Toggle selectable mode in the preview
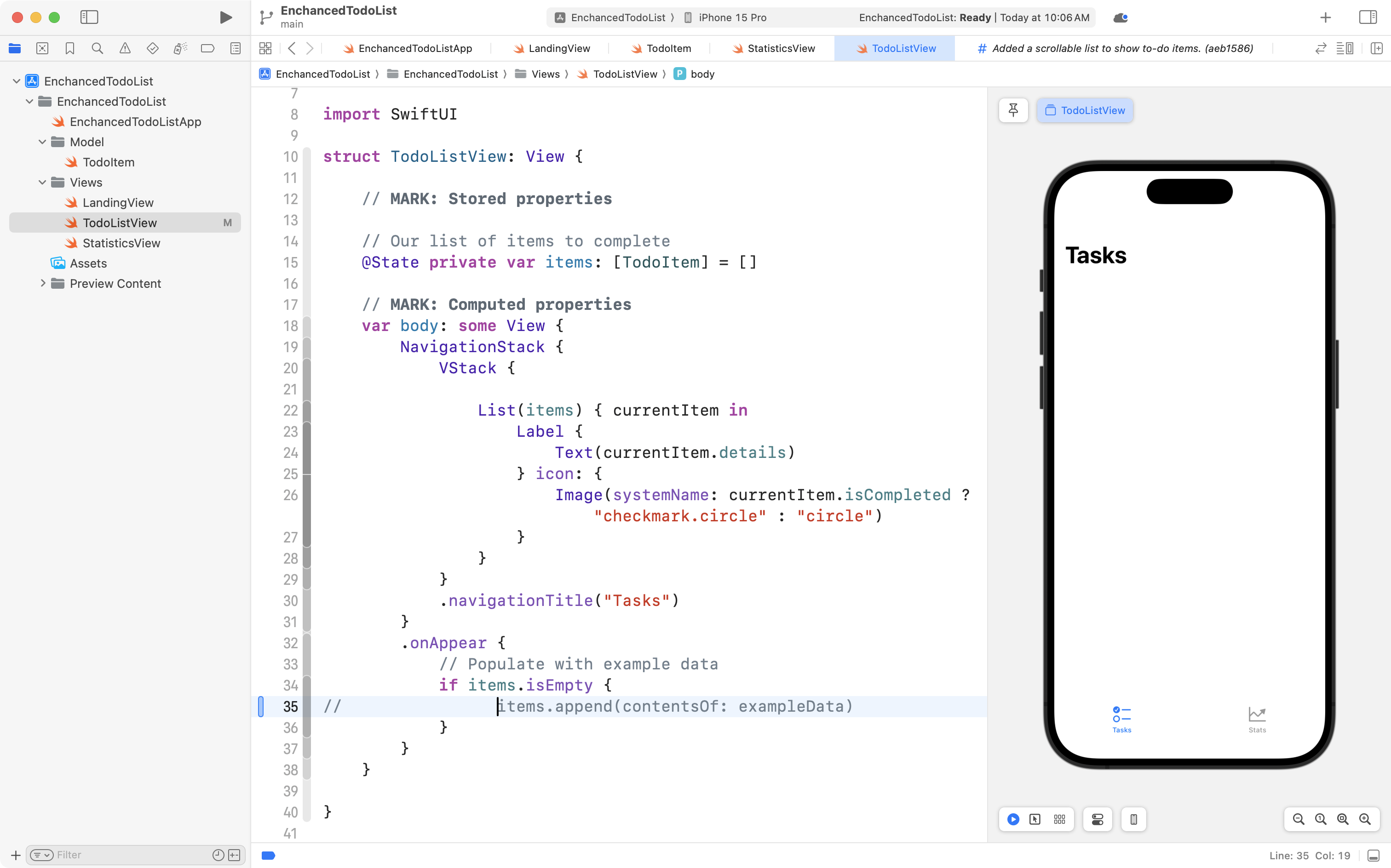 (1035, 819)
